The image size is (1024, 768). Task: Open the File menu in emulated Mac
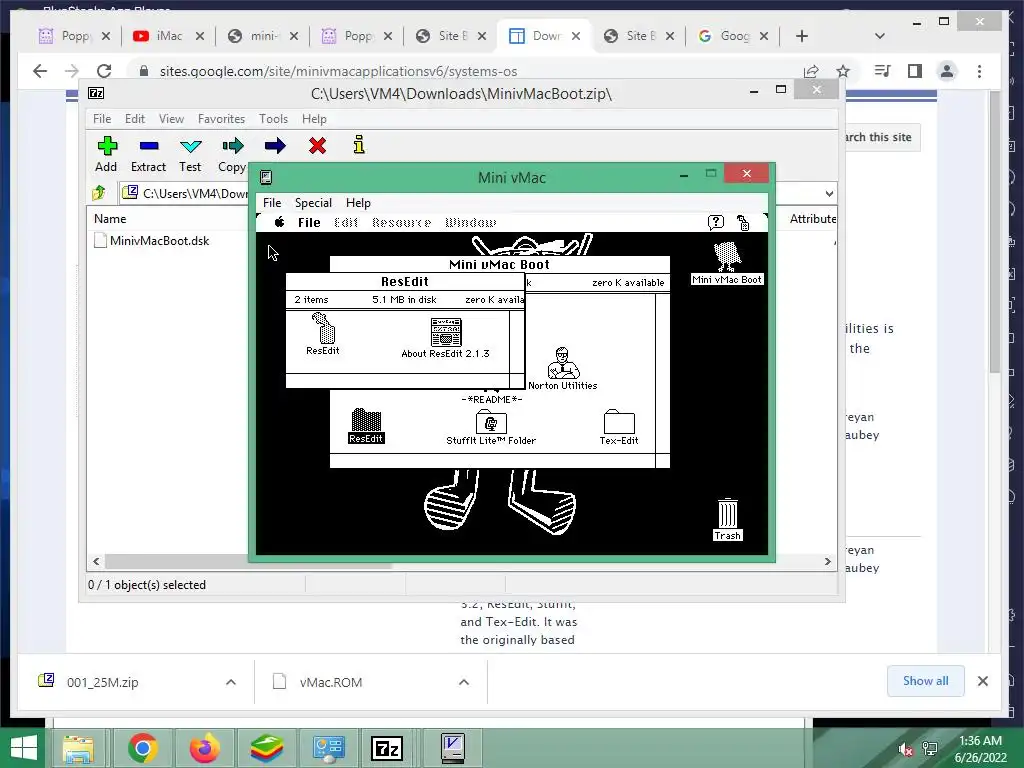(309, 223)
